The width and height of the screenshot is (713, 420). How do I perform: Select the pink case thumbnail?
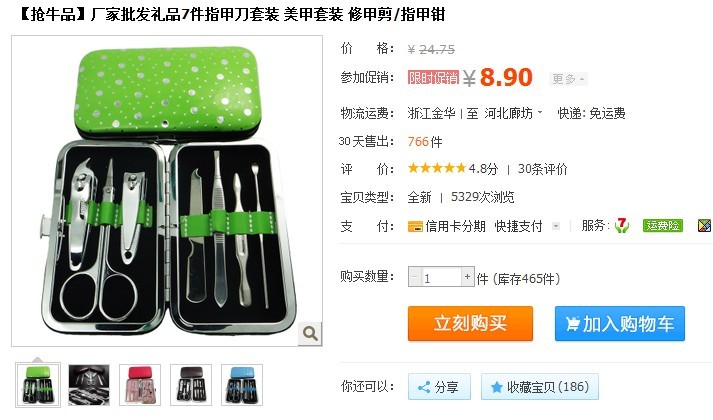pyautogui.click(x=140, y=385)
